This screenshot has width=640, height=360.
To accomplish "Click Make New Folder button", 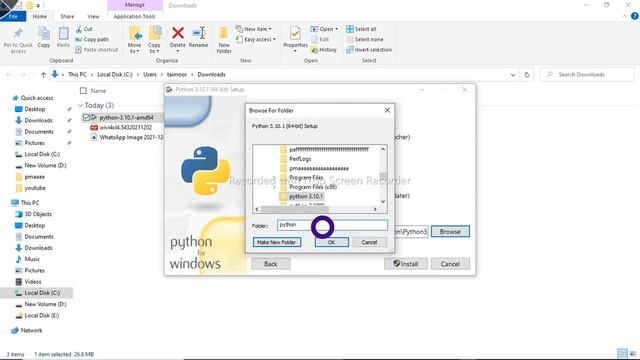I will (x=277, y=242).
